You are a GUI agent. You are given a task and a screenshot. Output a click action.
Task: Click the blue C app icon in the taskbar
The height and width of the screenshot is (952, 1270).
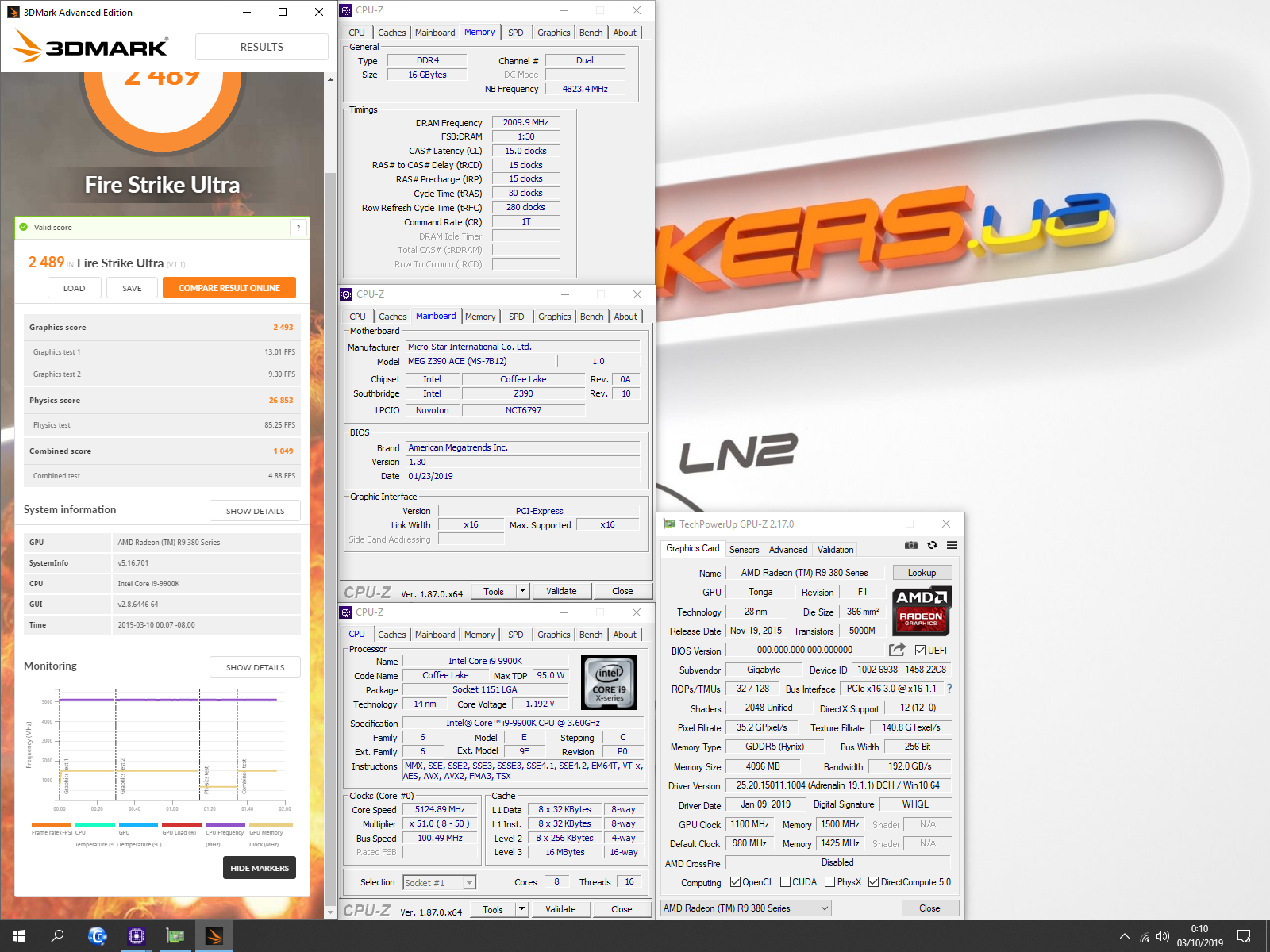pyautogui.click(x=97, y=936)
